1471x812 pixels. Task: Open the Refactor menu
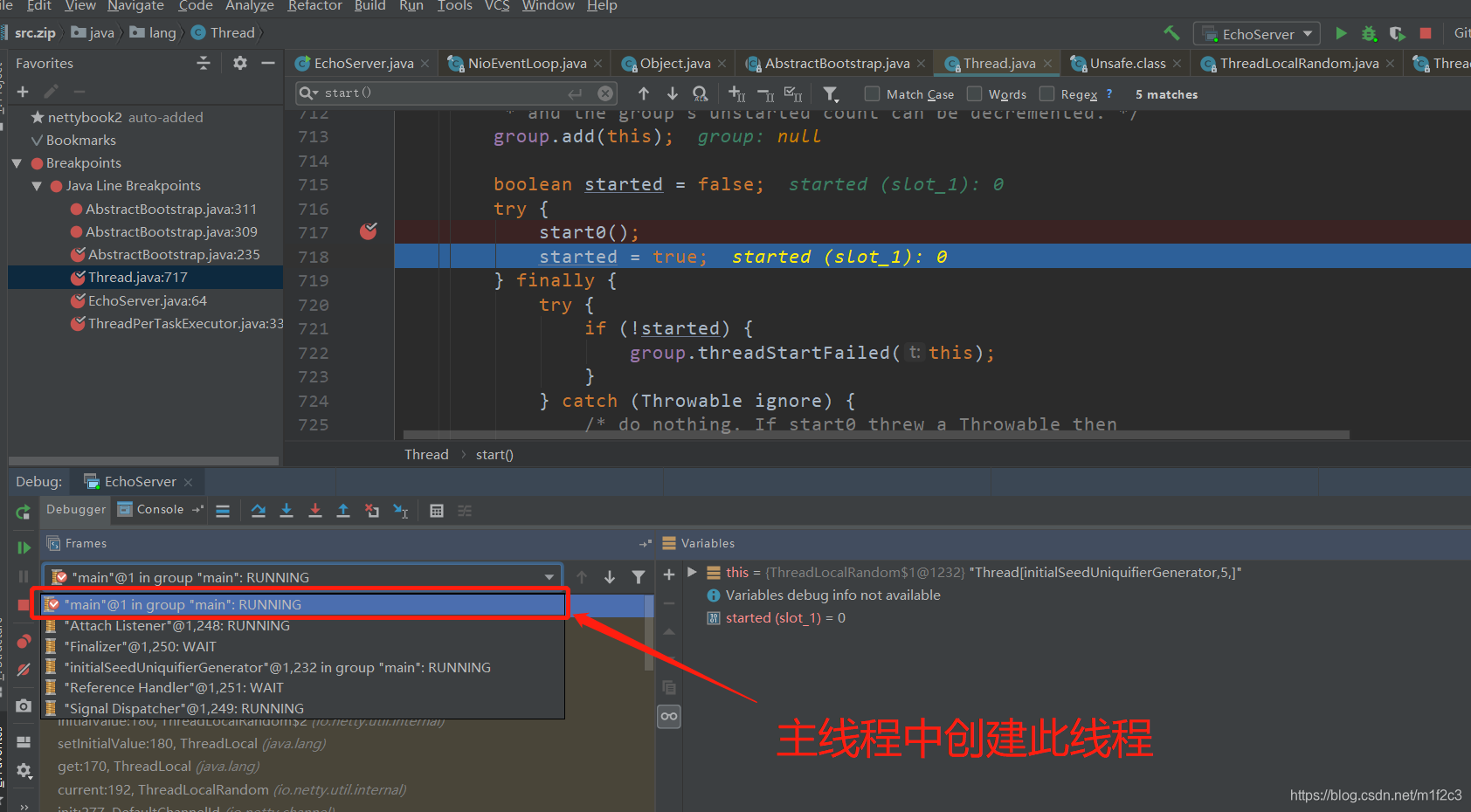(x=314, y=6)
